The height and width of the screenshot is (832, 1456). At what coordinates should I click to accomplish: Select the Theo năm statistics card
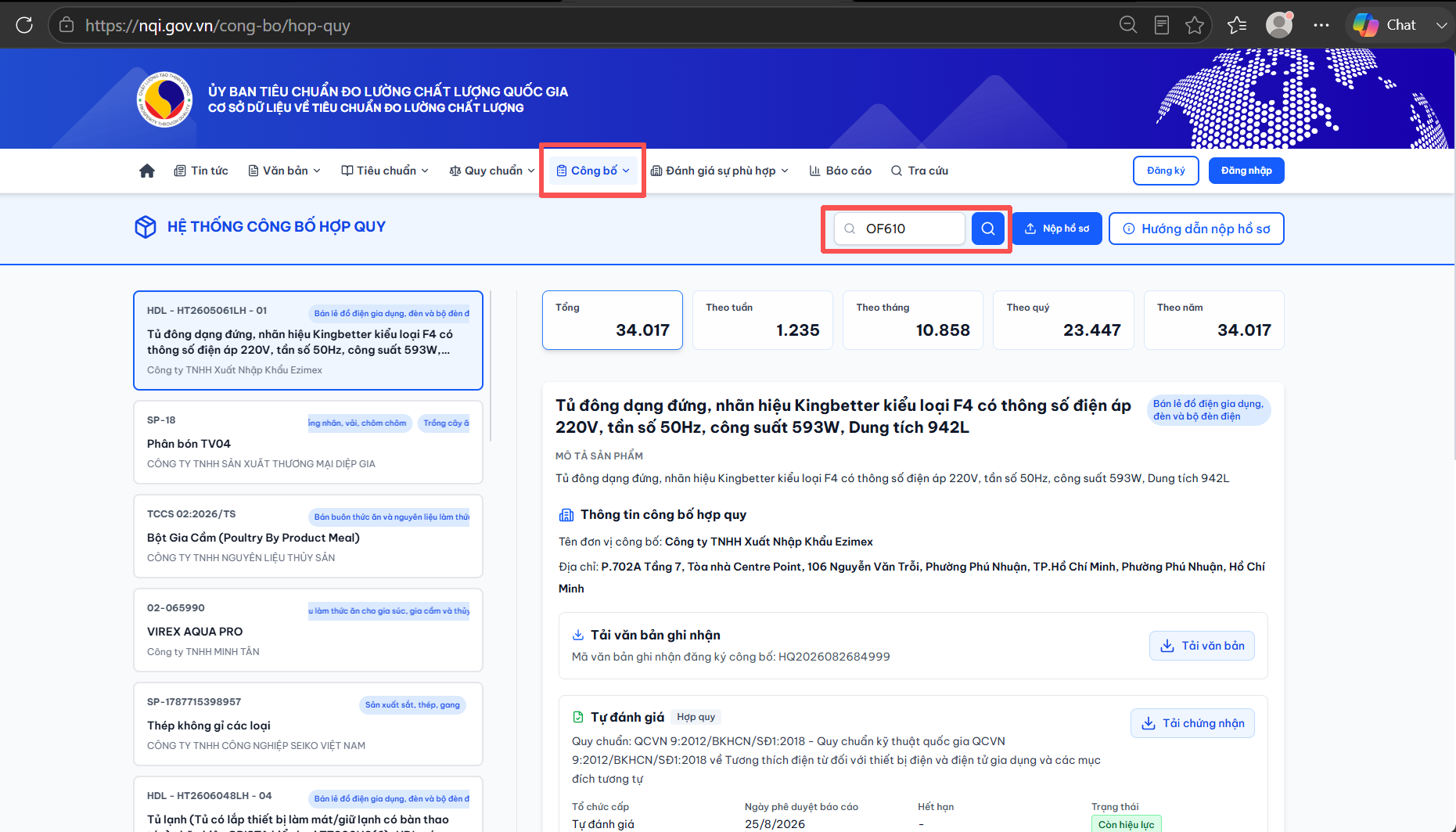1214,320
